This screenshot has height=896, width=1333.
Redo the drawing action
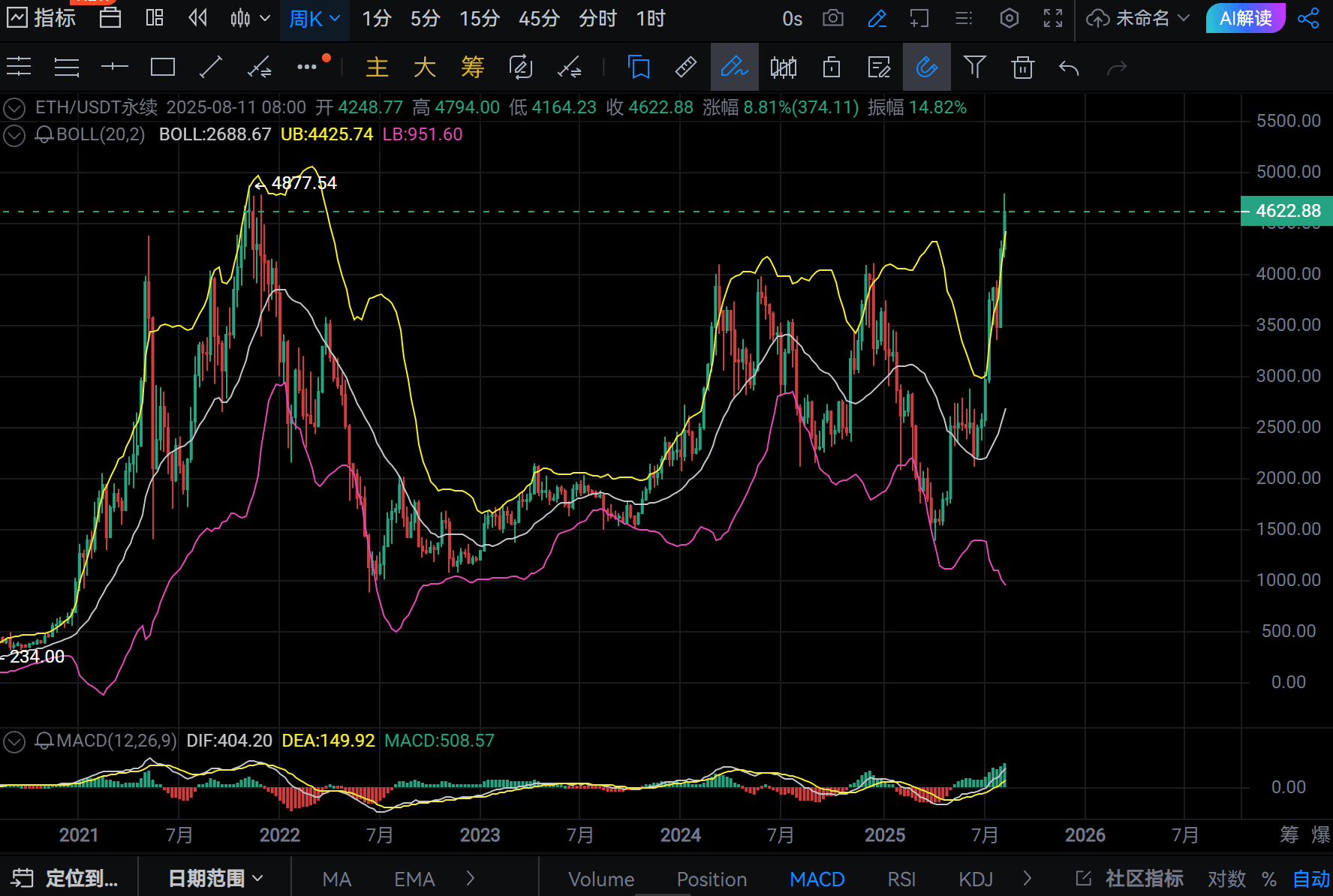pyautogui.click(x=1118, y=68)
